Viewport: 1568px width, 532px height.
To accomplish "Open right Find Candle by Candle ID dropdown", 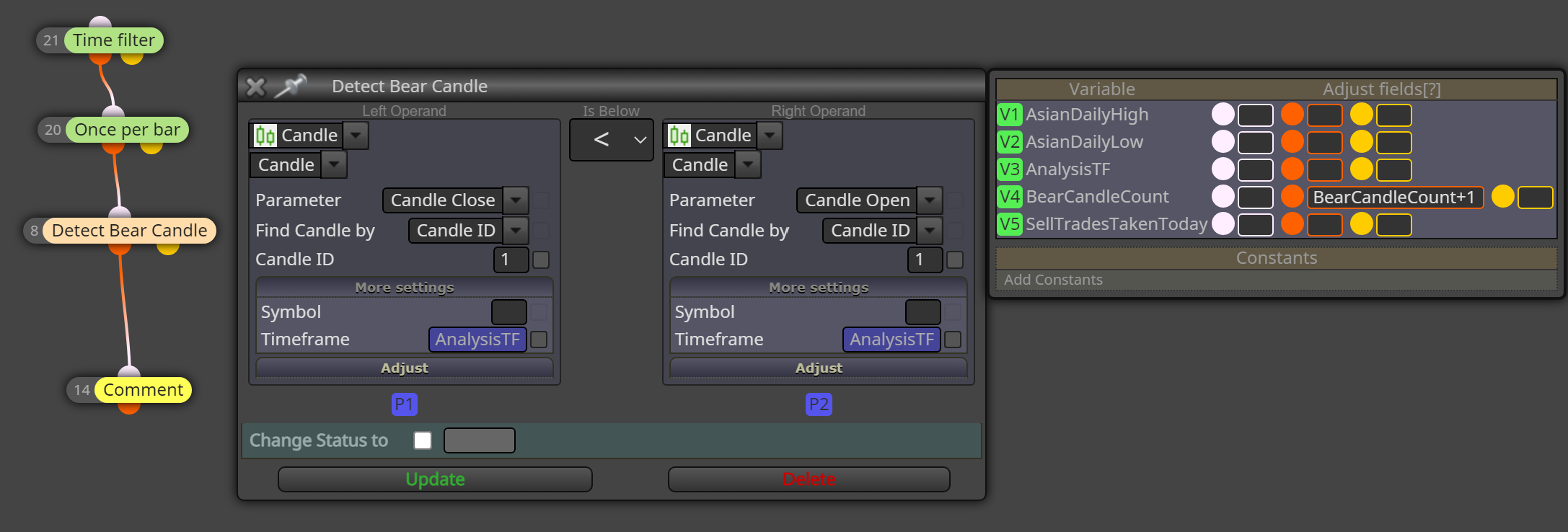I will tap(930, 231).
